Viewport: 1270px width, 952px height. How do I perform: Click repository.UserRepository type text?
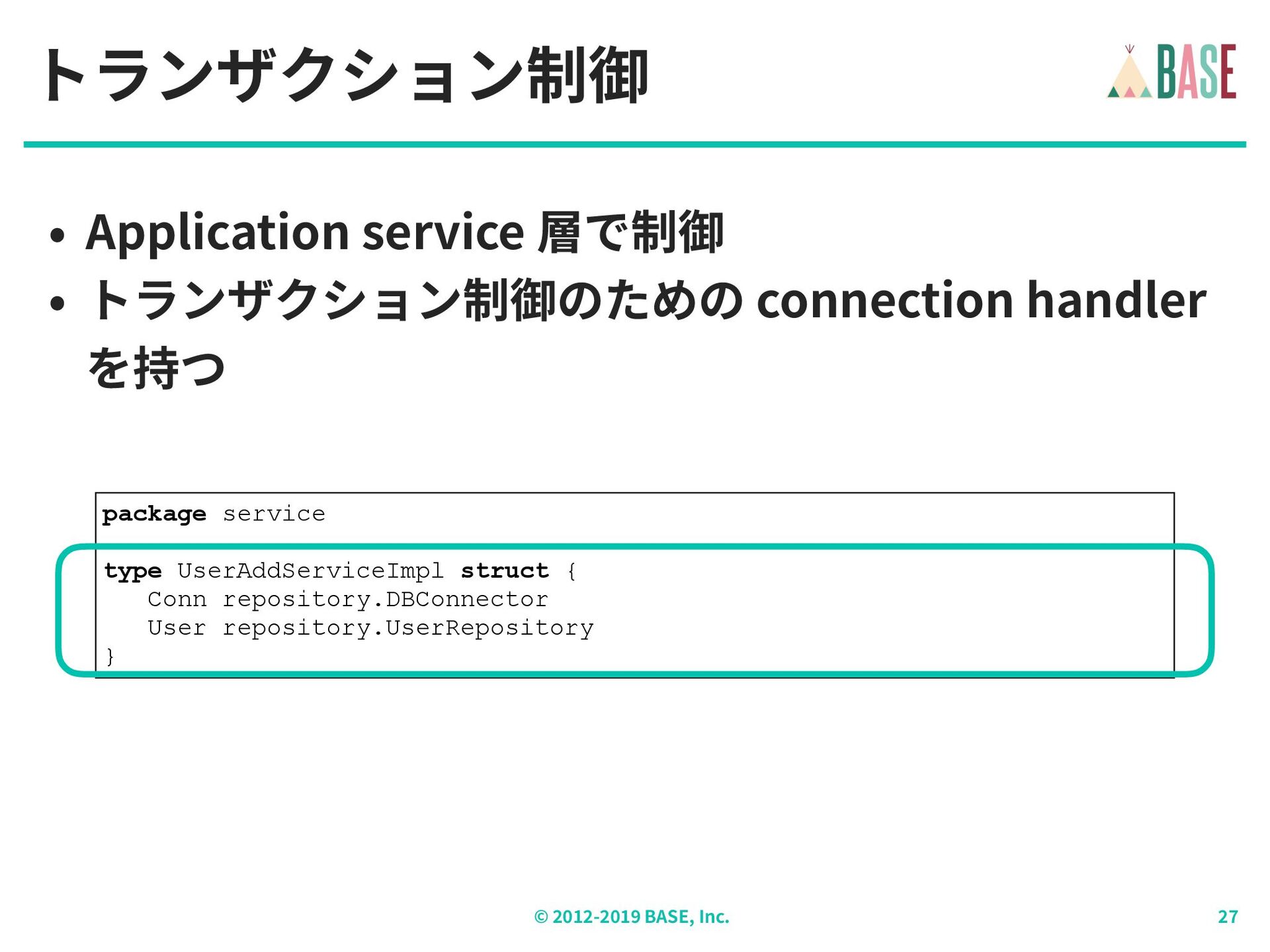tap(407, 628)
